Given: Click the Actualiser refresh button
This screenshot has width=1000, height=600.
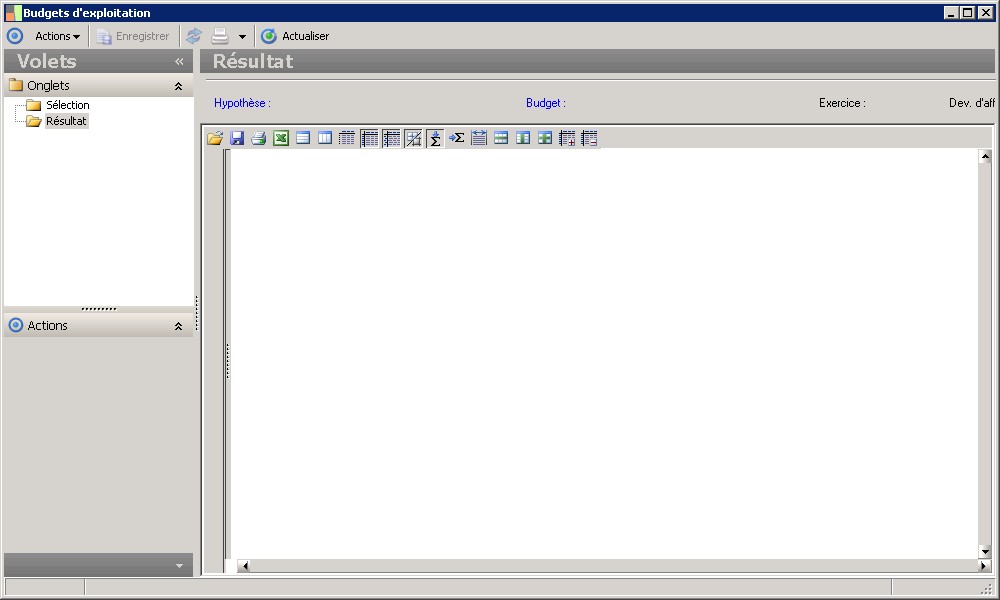Looking at the screenshot, I should [x=295, y=36].
